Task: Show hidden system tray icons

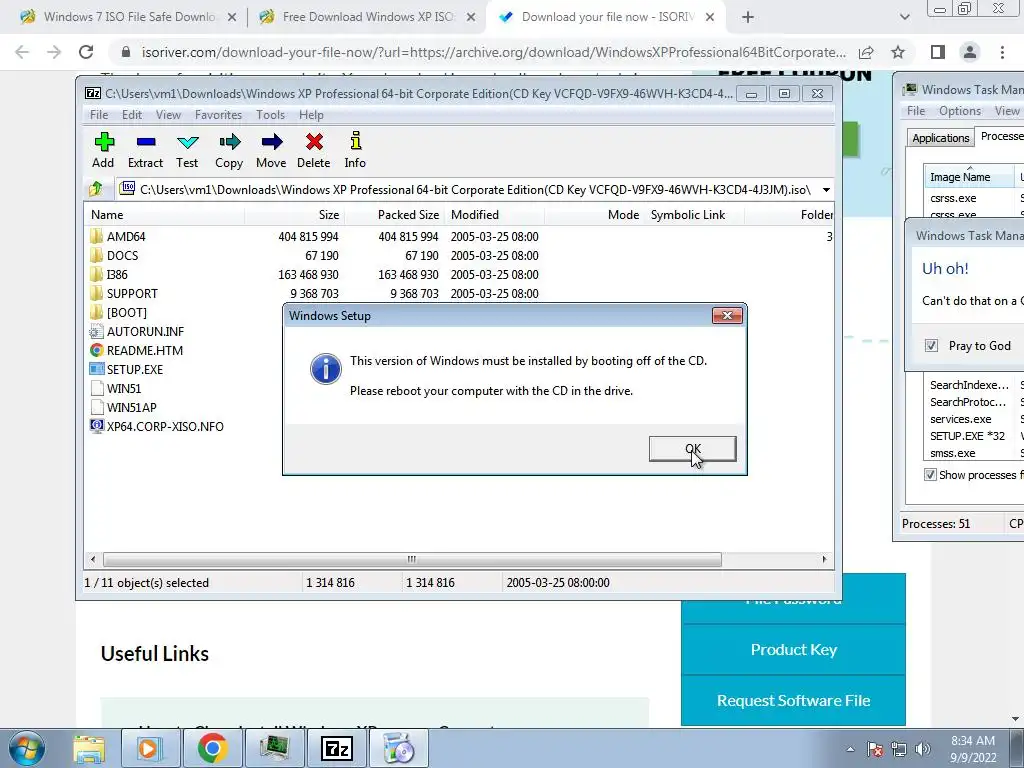Action: point(850,749)
